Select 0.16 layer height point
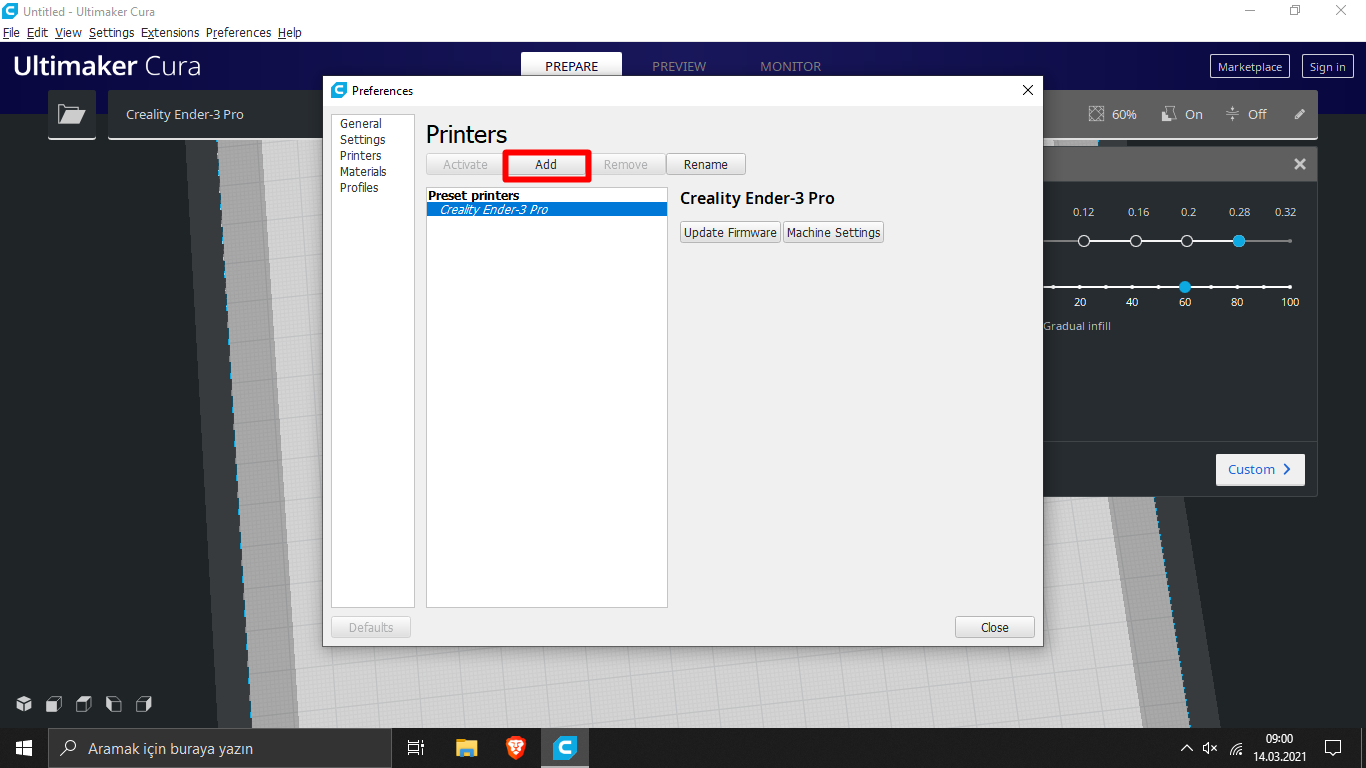This screenshot has height=768, width=1366. coord(1136,241)
